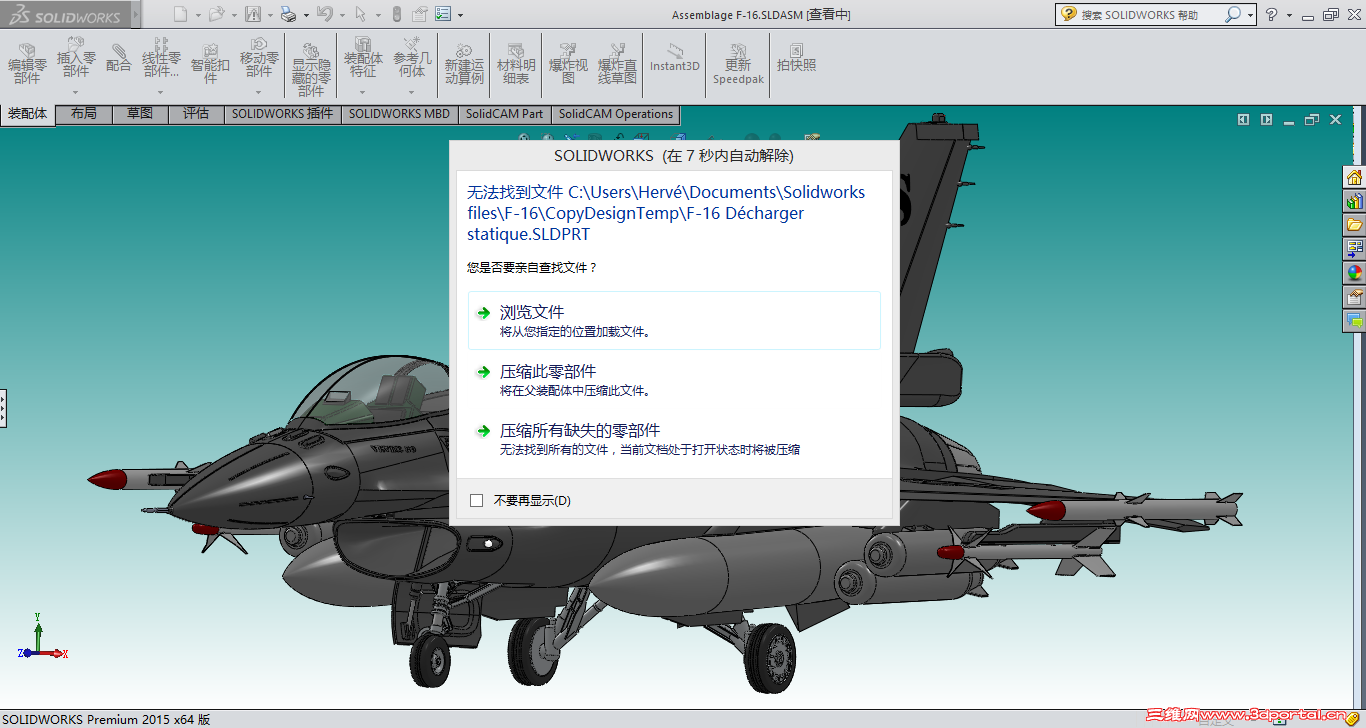
Task: Expand the left panel flyout handle
Action: click(3, 409)
